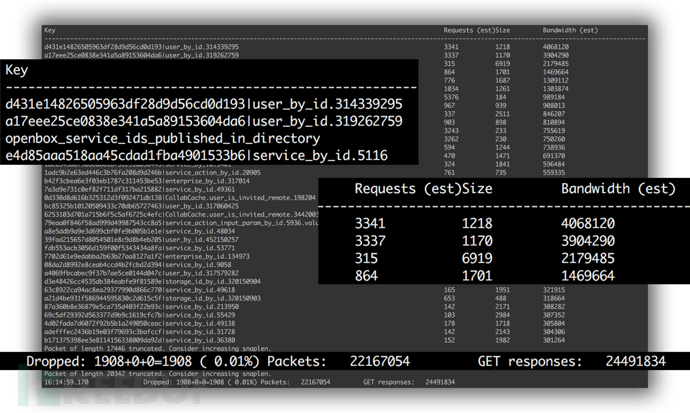The width and height of the screenshot is (690, 413).
Task: Select the bandwidth value 989184
Action: 554,97
